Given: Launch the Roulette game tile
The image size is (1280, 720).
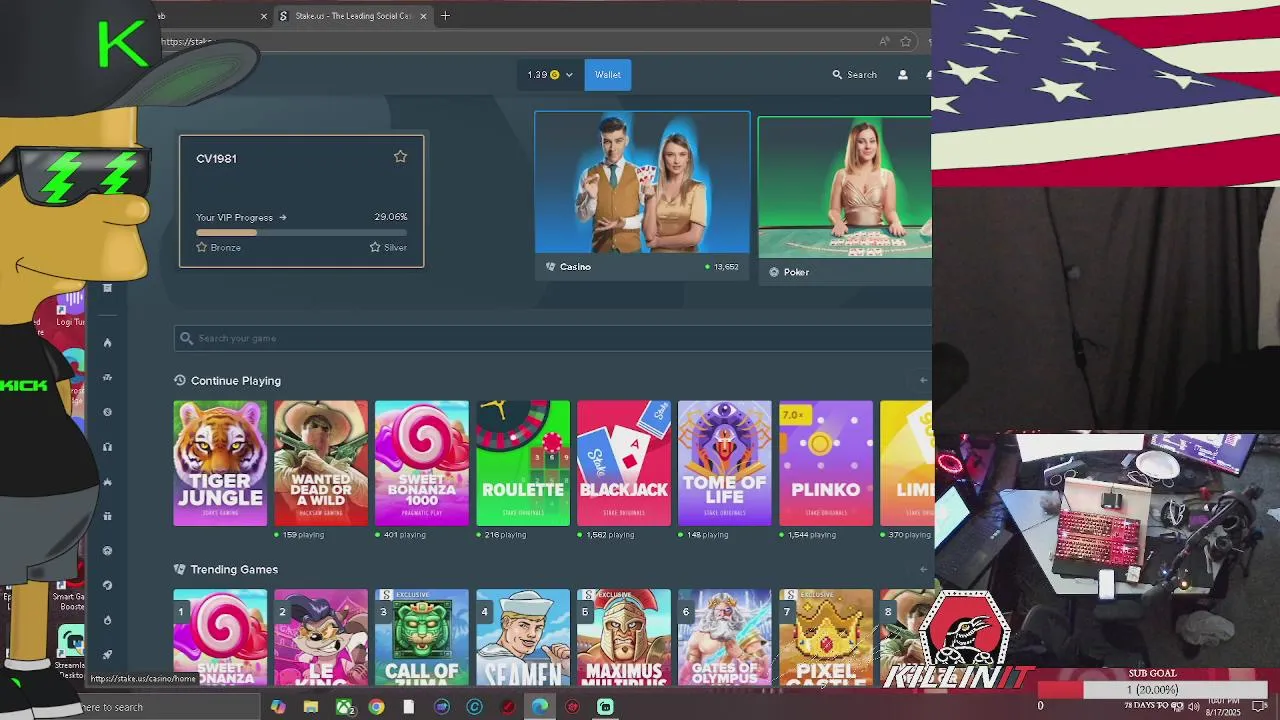Looking at the screenshot, I should [x=523, y=463].
